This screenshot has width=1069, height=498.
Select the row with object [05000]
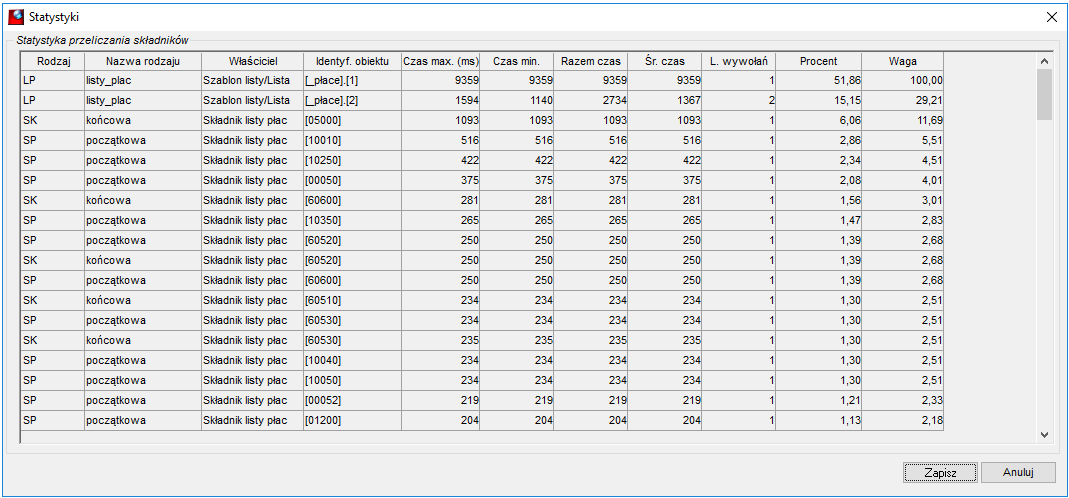click(482, 120)
